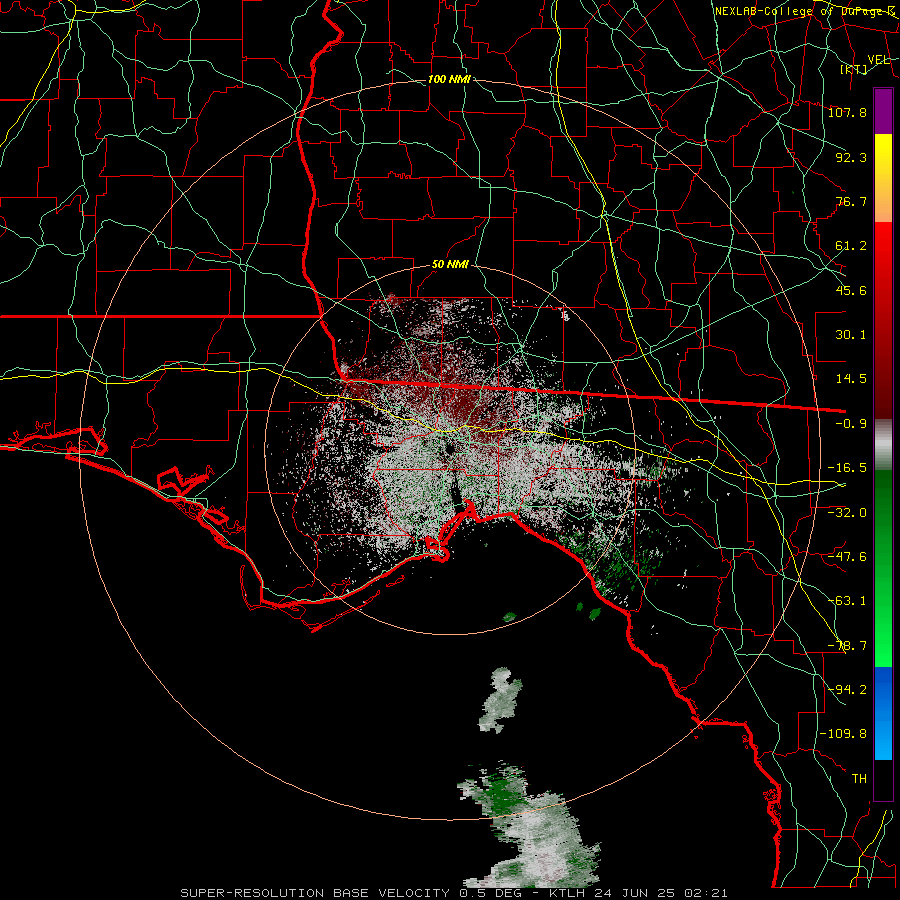Screen dimensions: 900x900
Task: Select the 30.1 velocity scale value
Action: [851, 335]
